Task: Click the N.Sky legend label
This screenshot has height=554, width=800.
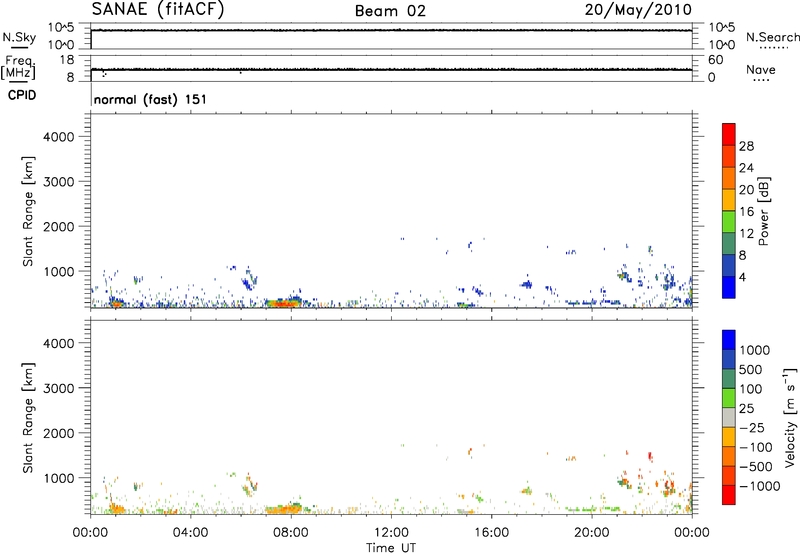Action: pos(19,37)
